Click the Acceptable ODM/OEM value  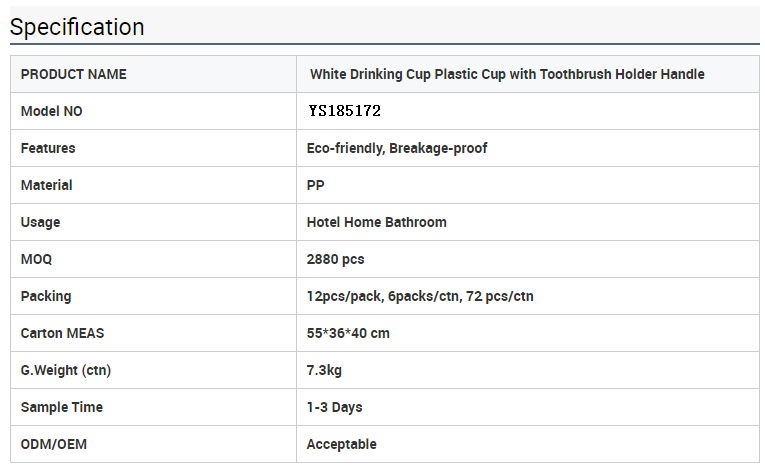pos(342,445)
